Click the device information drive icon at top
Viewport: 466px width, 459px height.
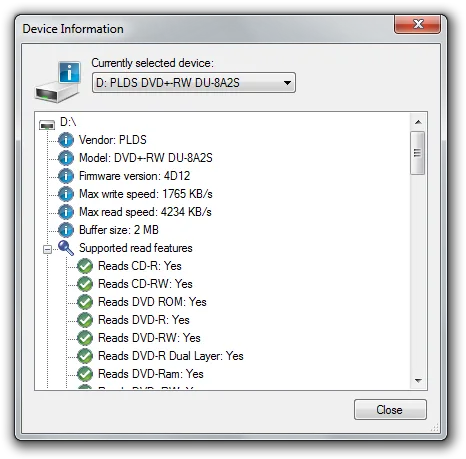[58, 82]
